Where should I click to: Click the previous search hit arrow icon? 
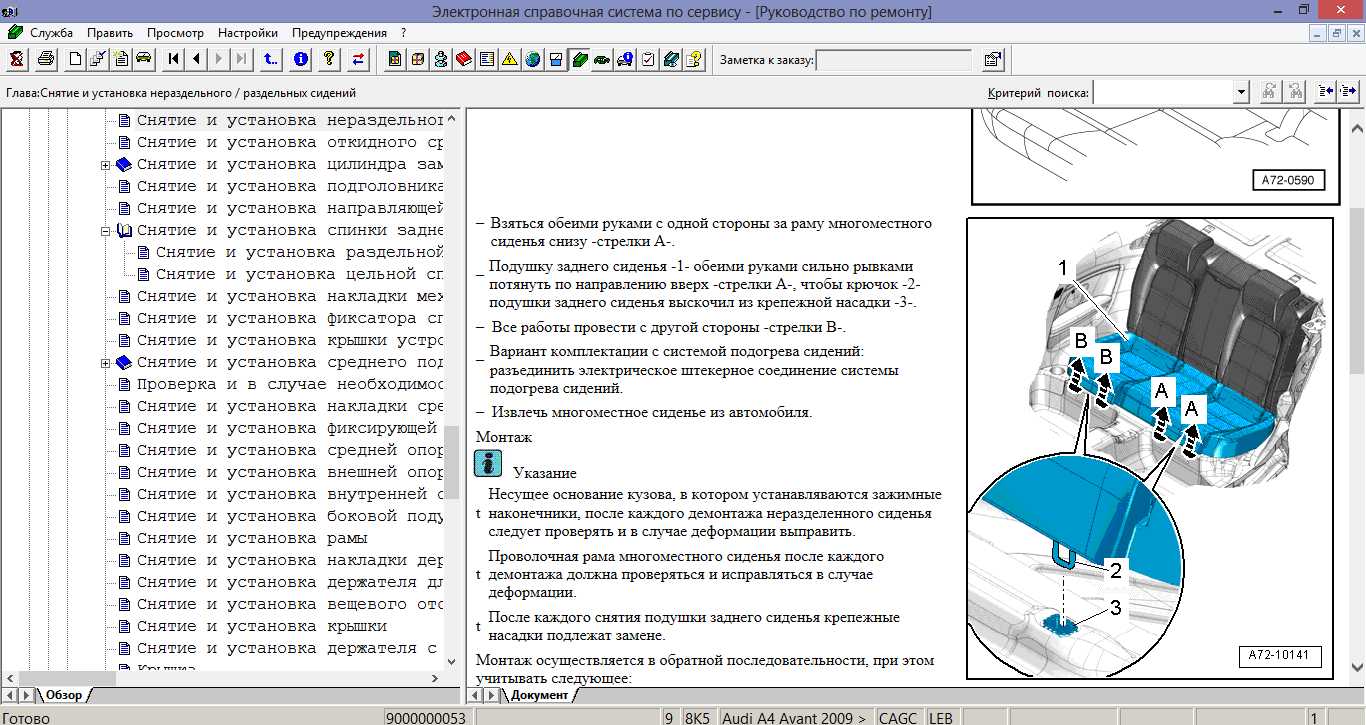1325,92
